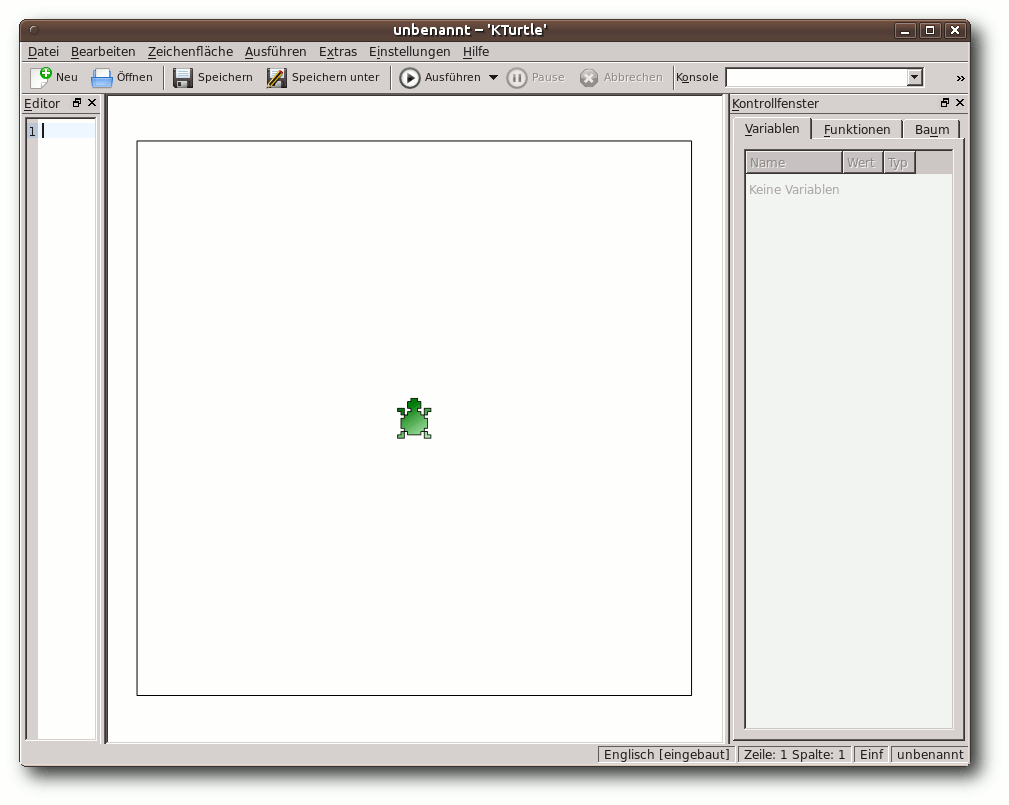Open the Extras menu

338,51
